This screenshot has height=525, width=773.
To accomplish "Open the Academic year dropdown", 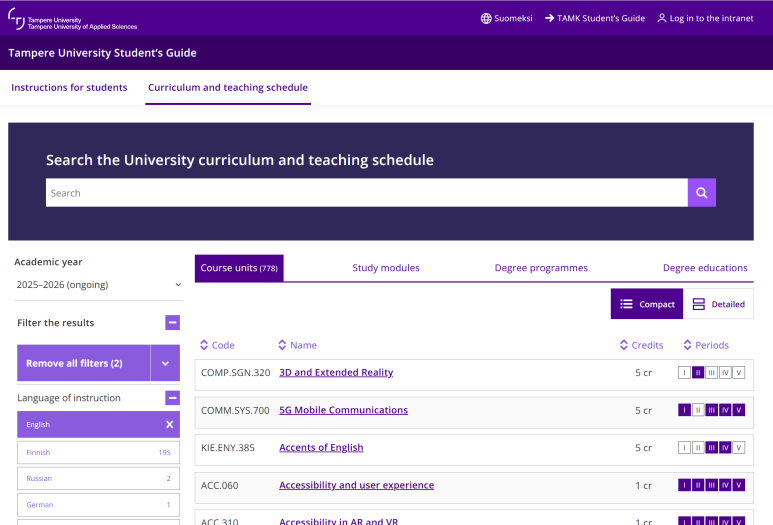I will coord(99,285).
